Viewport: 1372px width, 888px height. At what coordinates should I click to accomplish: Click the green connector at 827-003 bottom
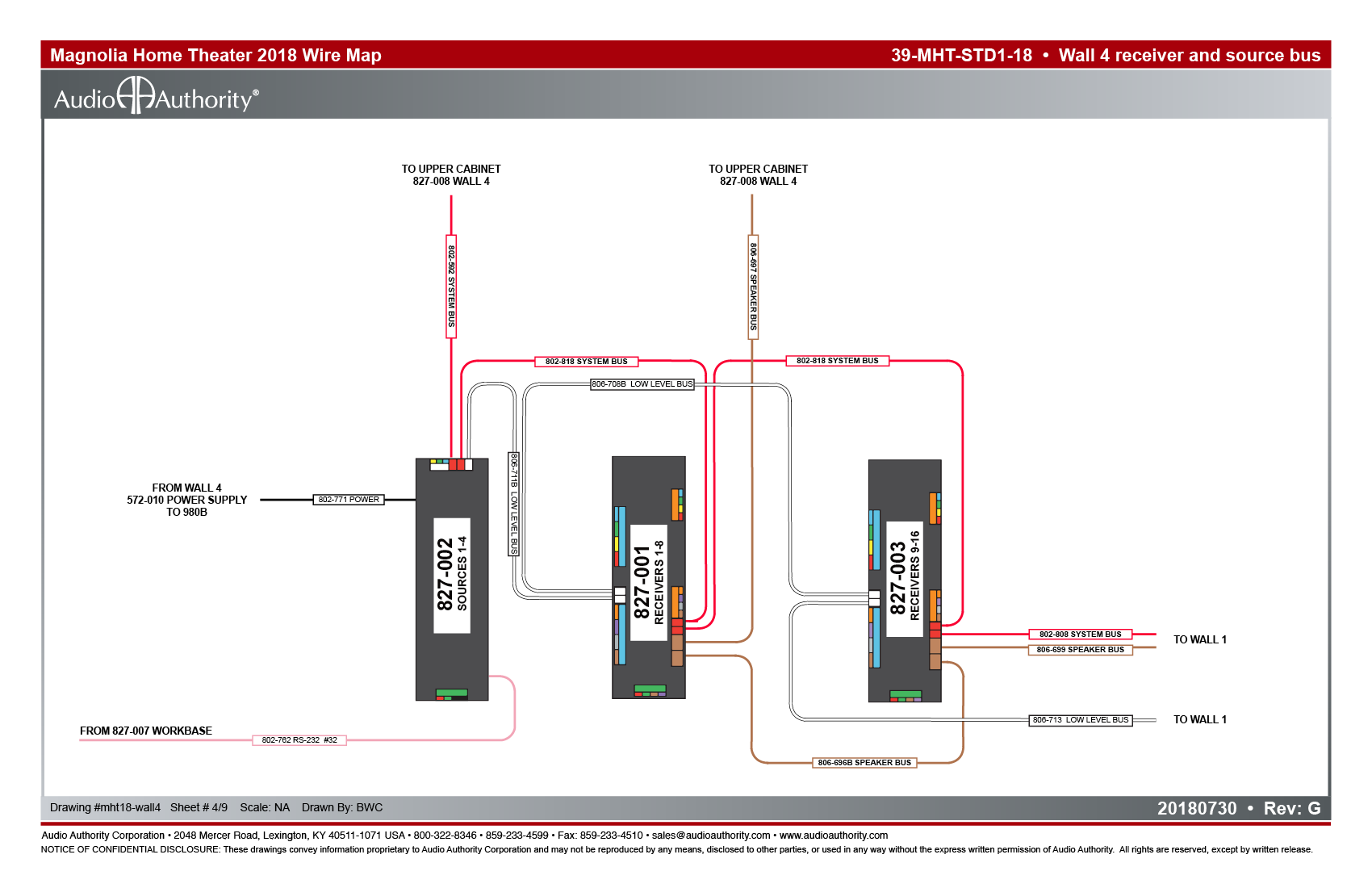click(906, 694)
